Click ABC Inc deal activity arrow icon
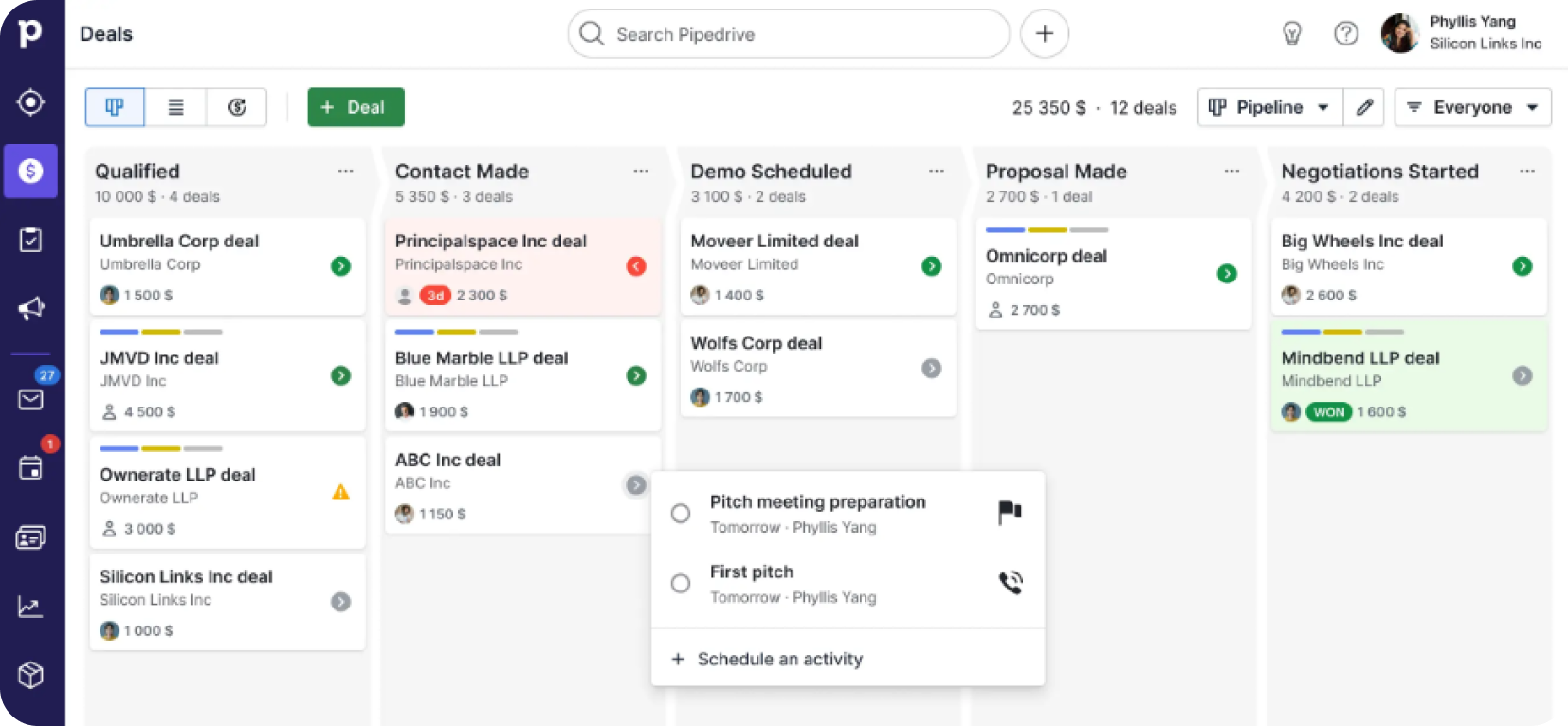This screenshot has width=1568, height=726. click(x=636, y=485)
